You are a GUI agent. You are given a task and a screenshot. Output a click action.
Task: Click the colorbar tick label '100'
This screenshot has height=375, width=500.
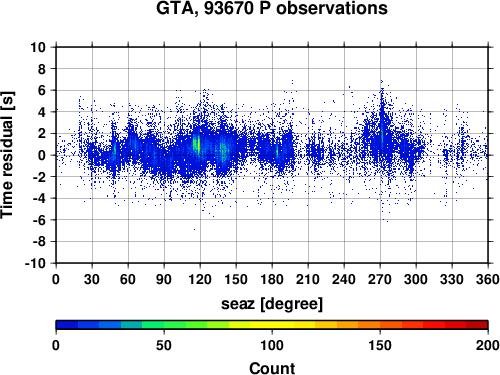(272, 345)
